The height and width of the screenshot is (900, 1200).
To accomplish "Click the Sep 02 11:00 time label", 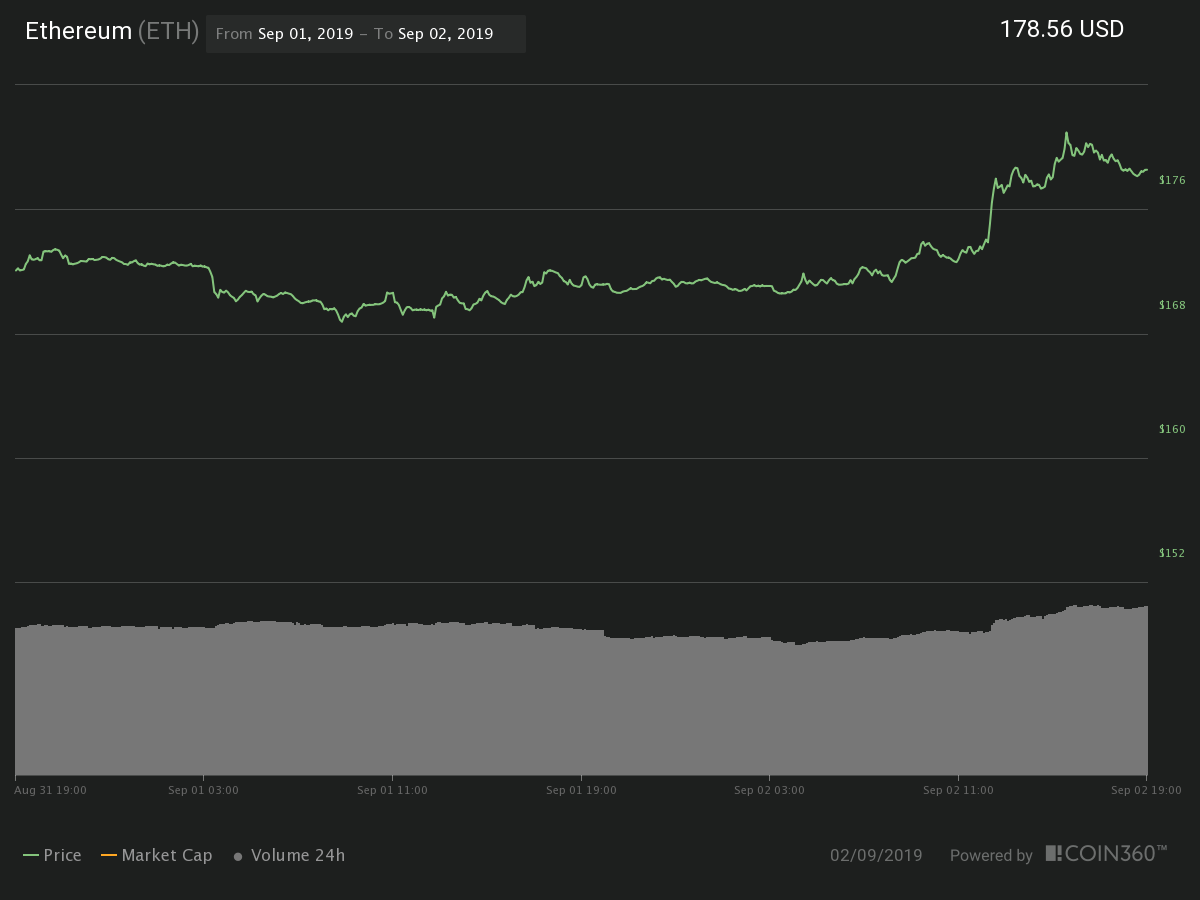I will pos(958,790).
